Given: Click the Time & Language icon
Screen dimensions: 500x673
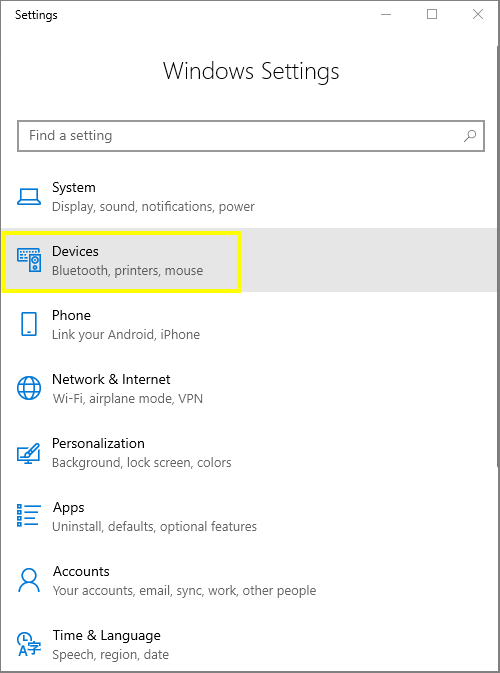Looking at the screenshot, I should click(x=29, y=644).
